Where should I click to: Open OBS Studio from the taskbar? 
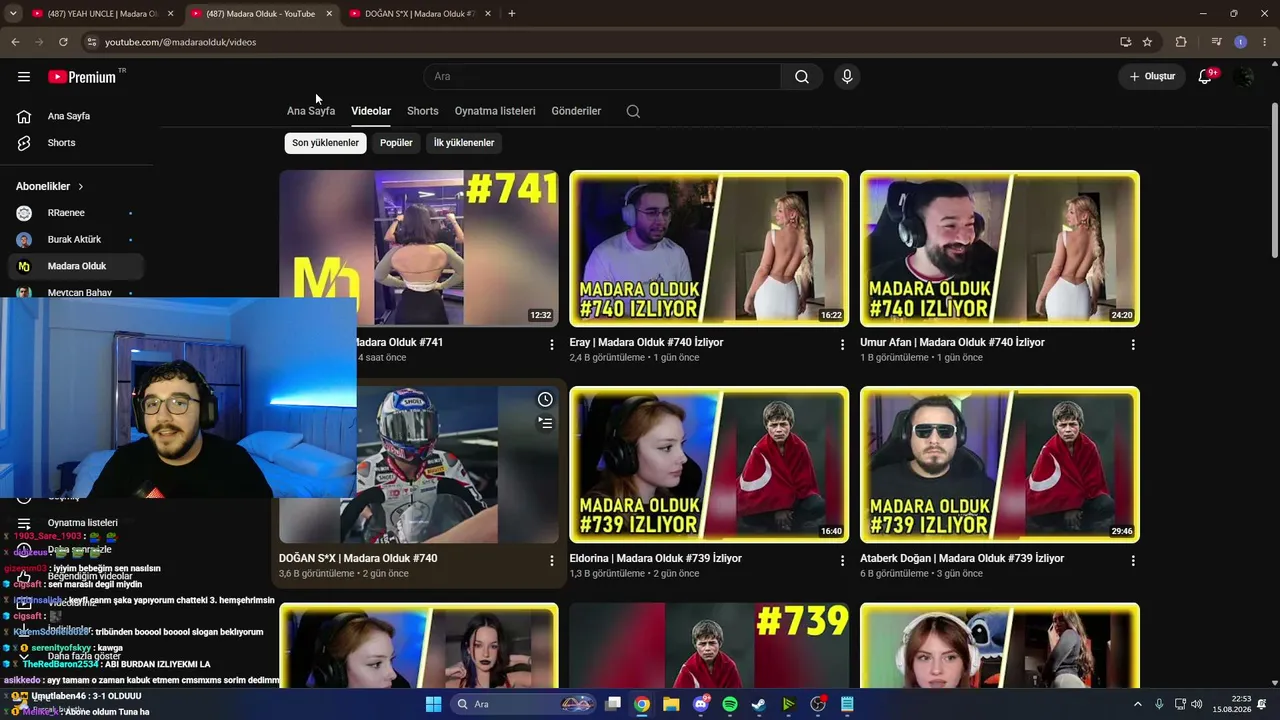tap(818, 704)
